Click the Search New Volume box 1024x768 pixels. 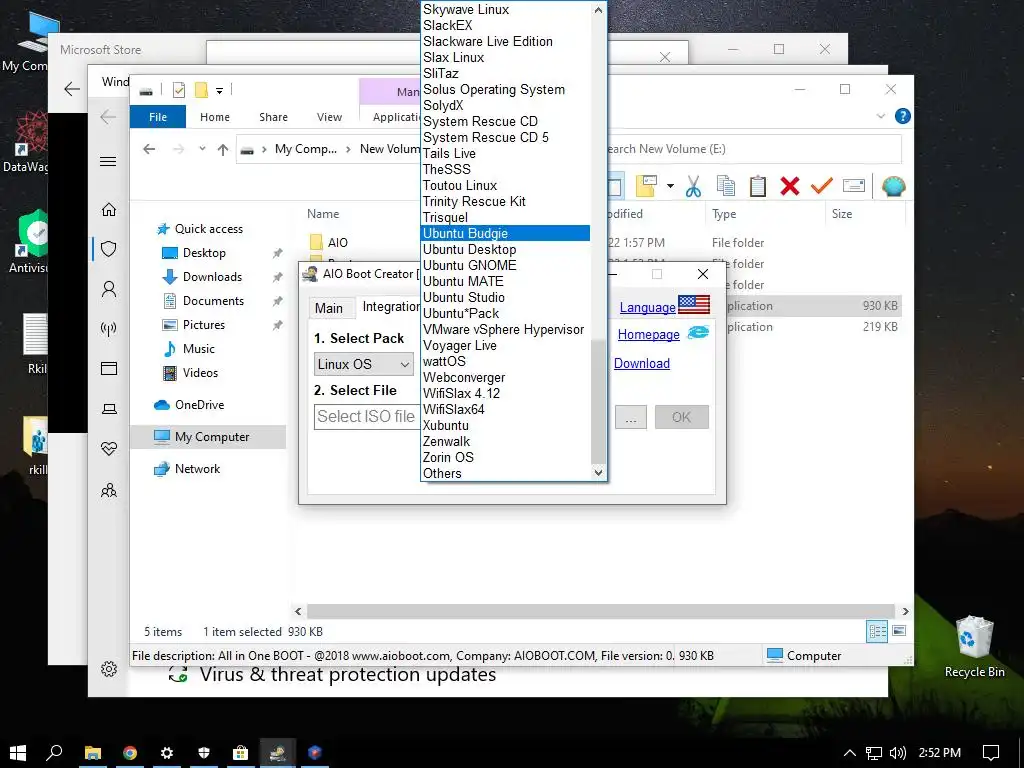point(753,149)
